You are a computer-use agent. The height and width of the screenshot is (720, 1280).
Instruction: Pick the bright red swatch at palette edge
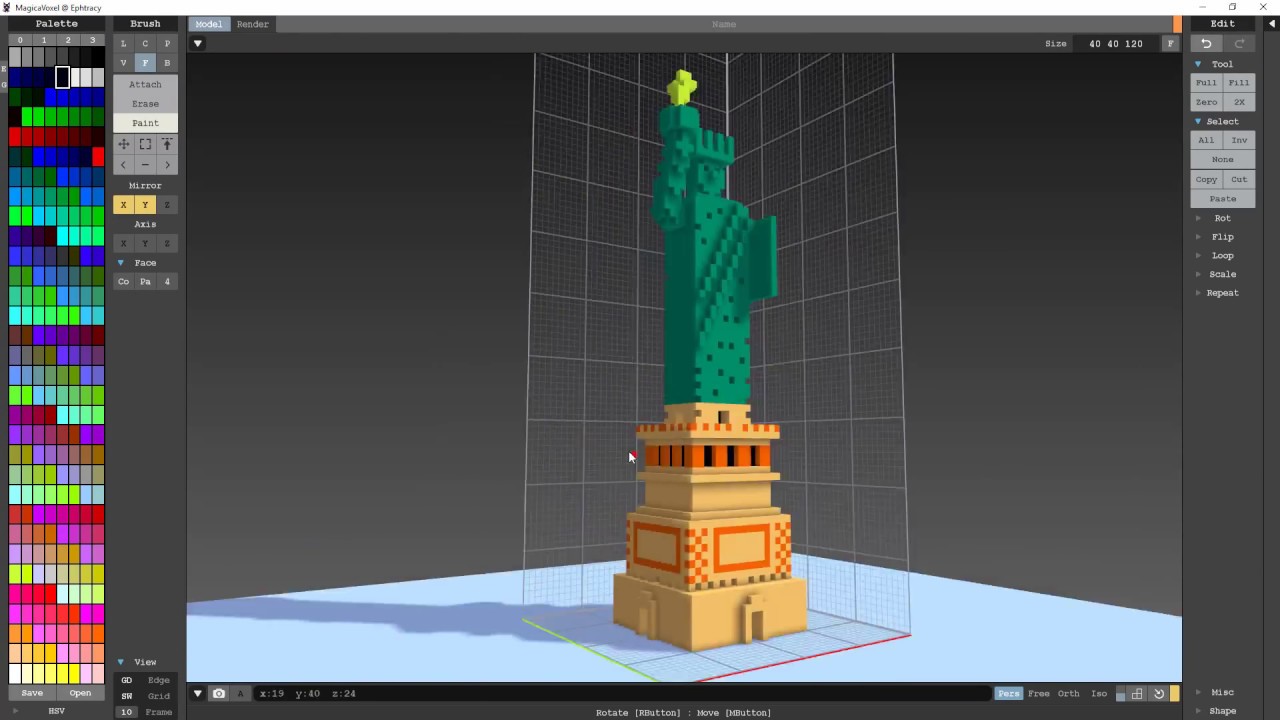[x=98, y=157]
